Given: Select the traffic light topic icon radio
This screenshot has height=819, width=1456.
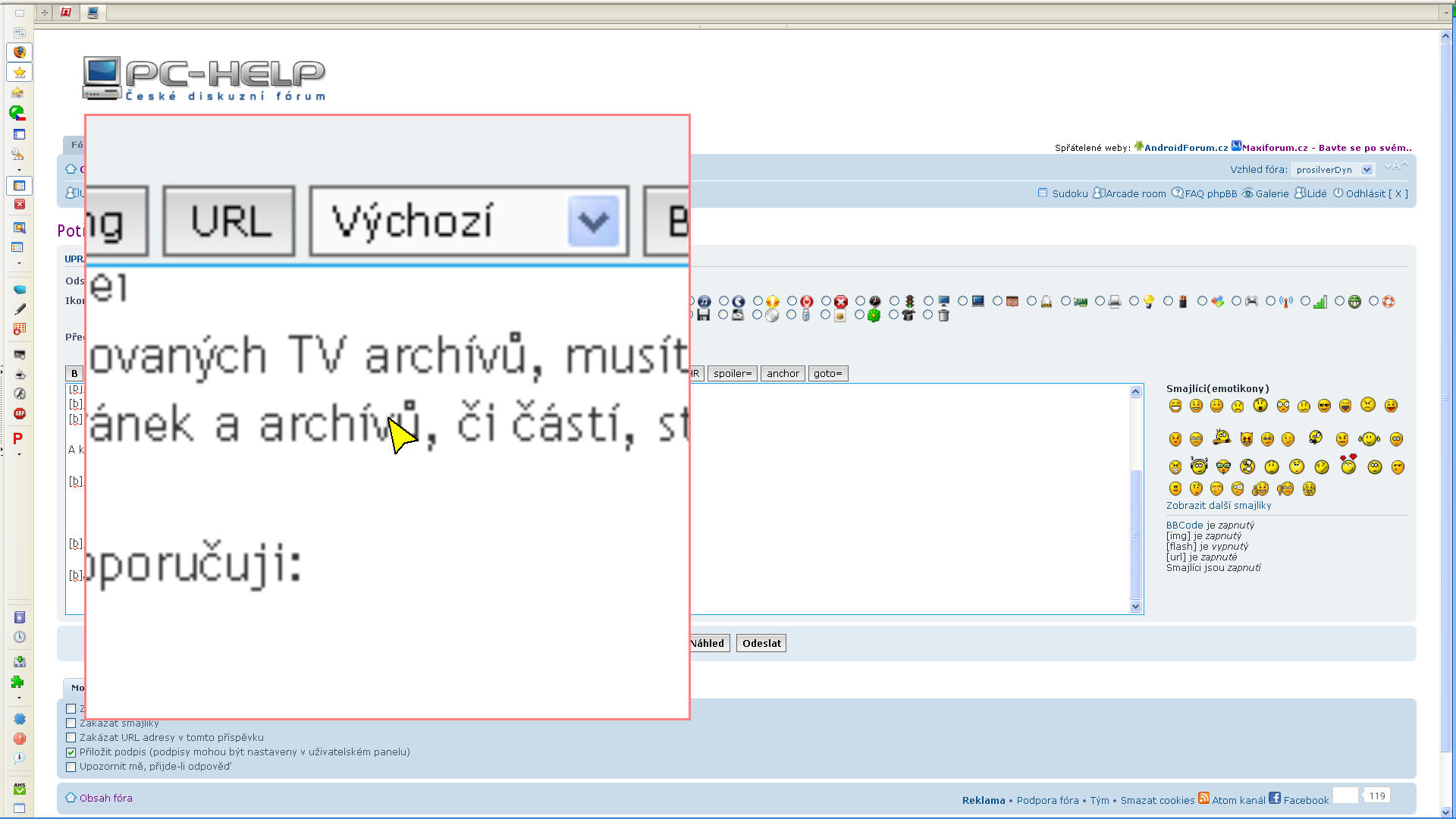Looking at the screenshot, I should 894,301.
